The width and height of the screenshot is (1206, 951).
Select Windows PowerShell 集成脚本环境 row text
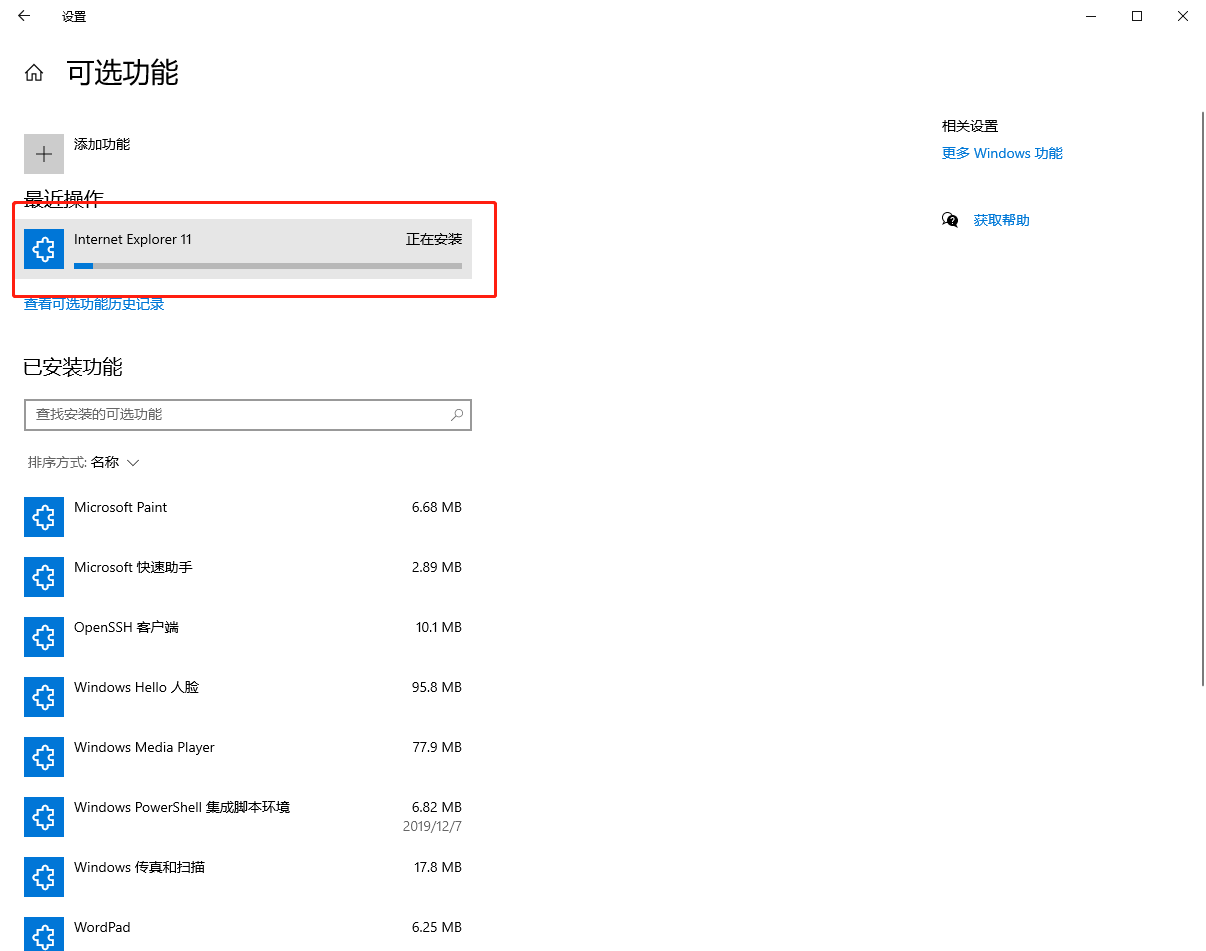pos(182,807)
